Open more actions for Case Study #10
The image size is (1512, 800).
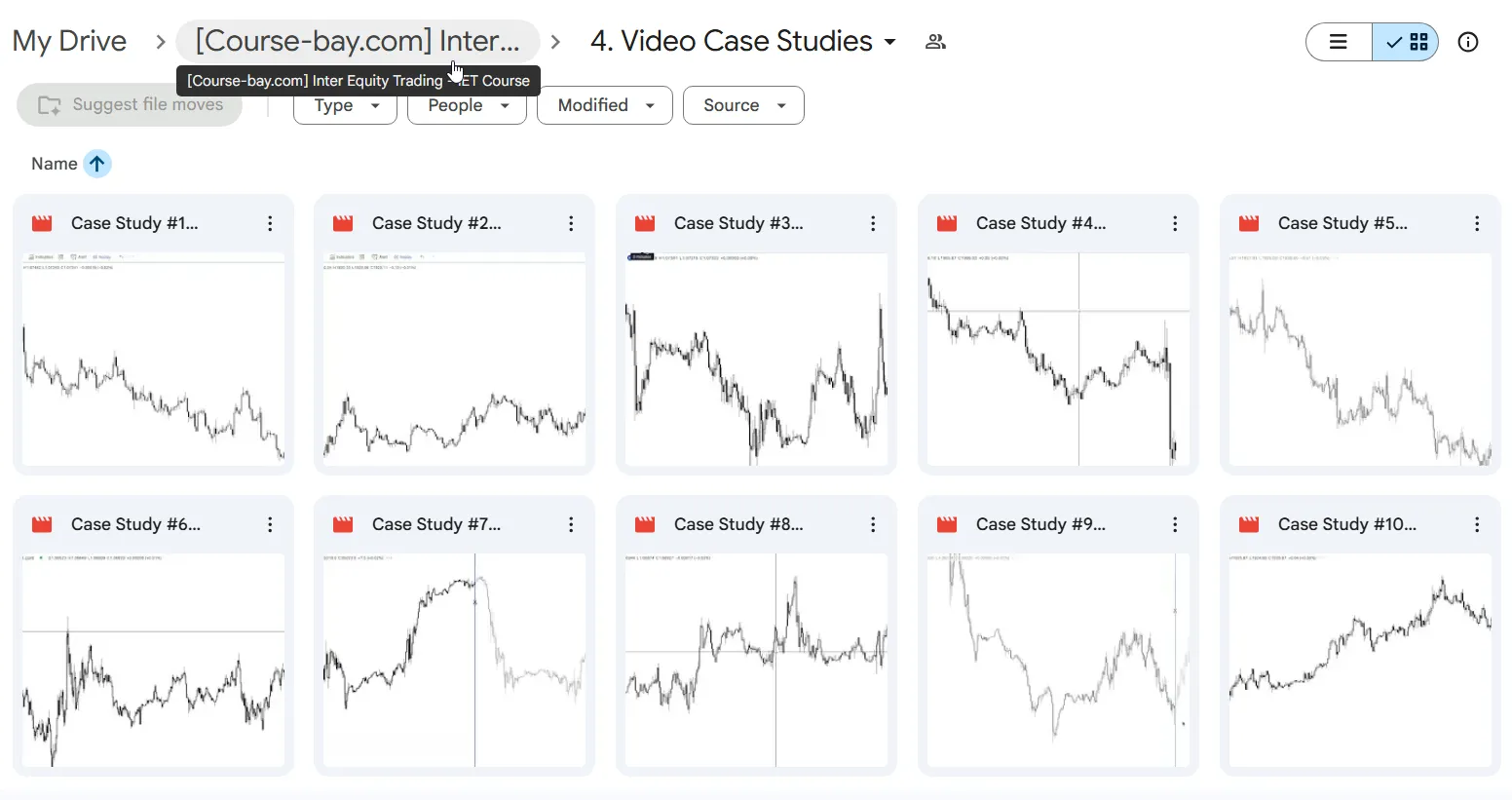click(x=1477, y=525)
